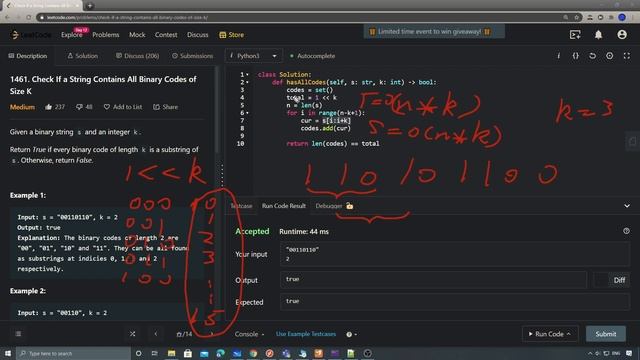Switch to Run Code Result tab
This screenshot has height=360, width=640.
point(284,206)
